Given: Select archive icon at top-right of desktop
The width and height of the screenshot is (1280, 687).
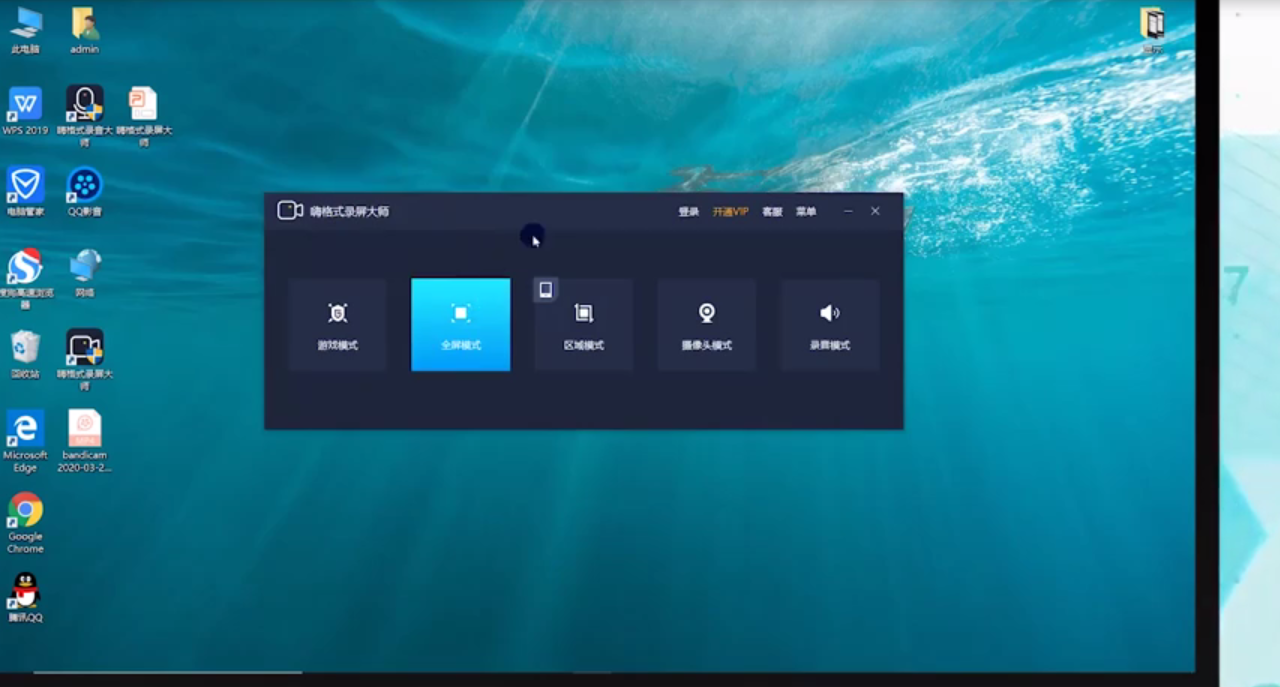Looking at the screenshot, I should coord(1153,31).
